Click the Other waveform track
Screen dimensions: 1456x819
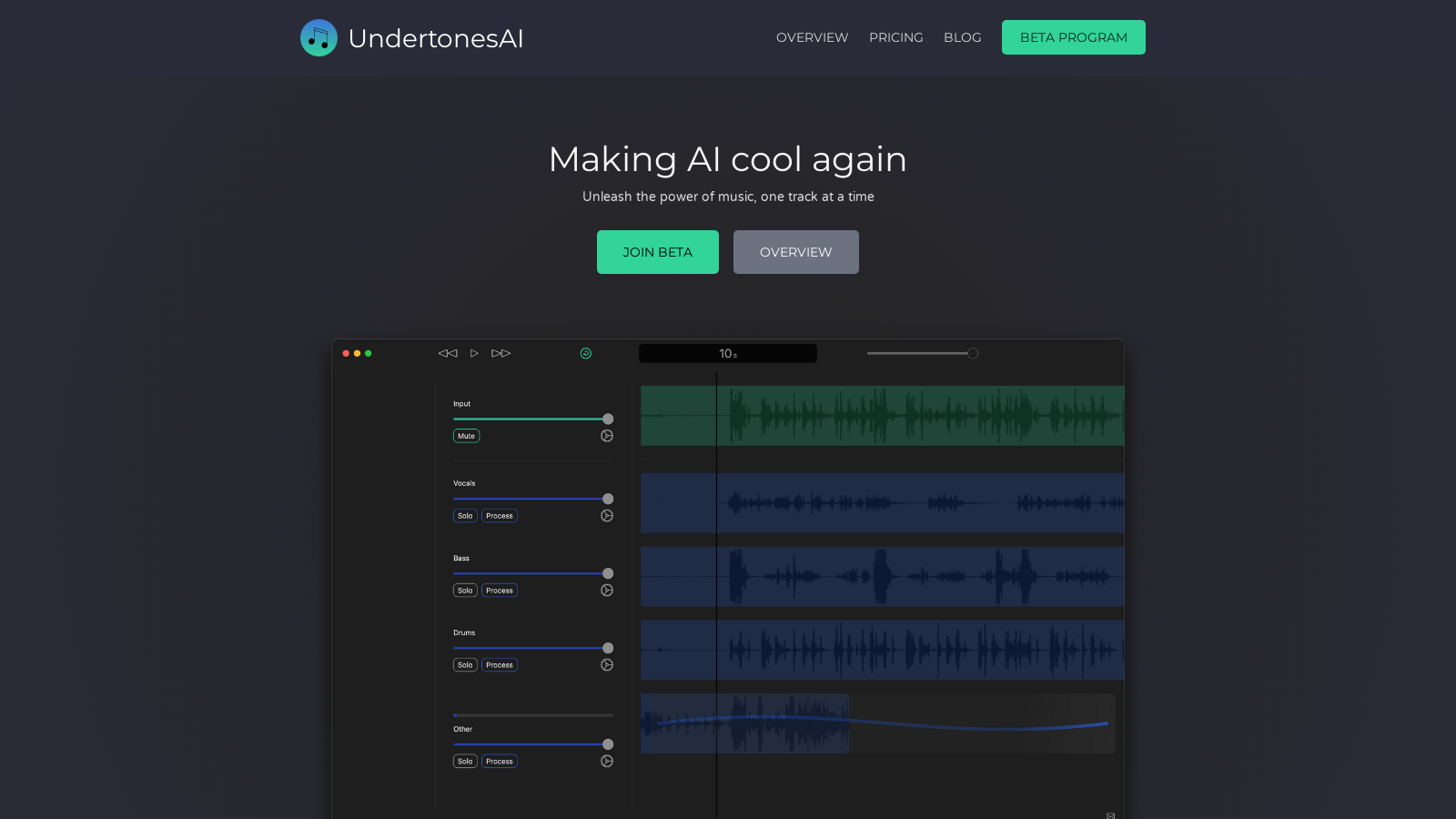(x=878, y=723)
